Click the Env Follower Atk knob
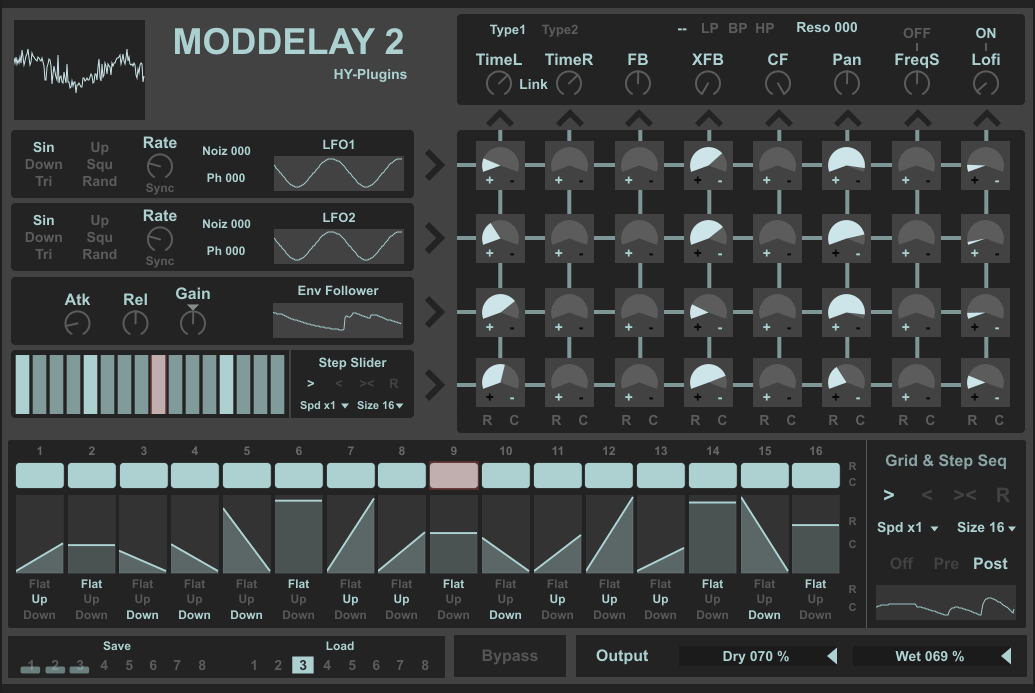Image resolution: width=1035 pixels, height=693 pixels. [77, 323]
